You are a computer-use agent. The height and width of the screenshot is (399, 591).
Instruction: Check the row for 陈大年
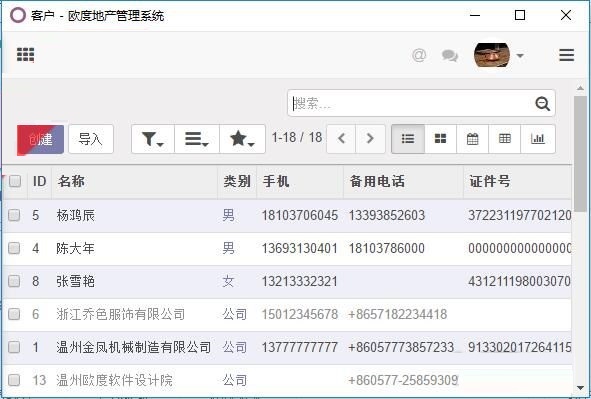pos(14,248)
